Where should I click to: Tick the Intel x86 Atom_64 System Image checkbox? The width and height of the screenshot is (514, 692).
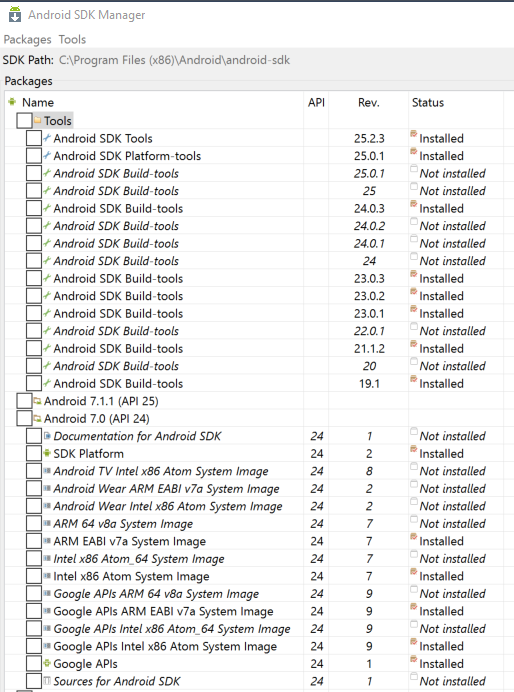34,559
